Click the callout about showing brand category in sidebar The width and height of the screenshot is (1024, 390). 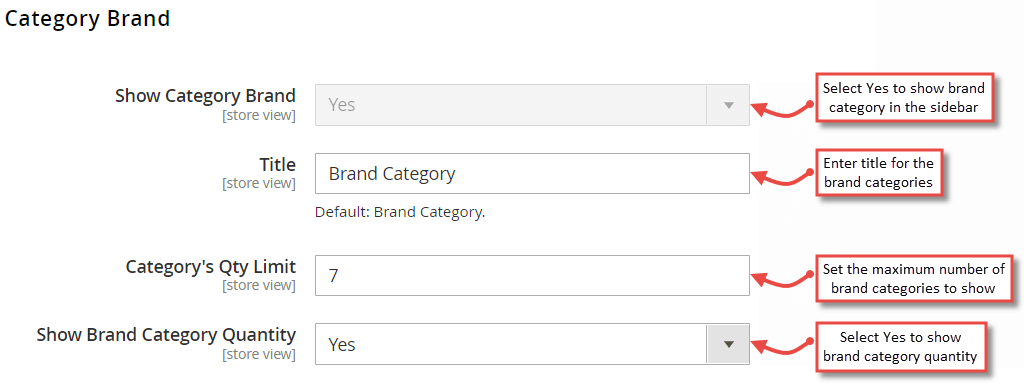[904, 98]
